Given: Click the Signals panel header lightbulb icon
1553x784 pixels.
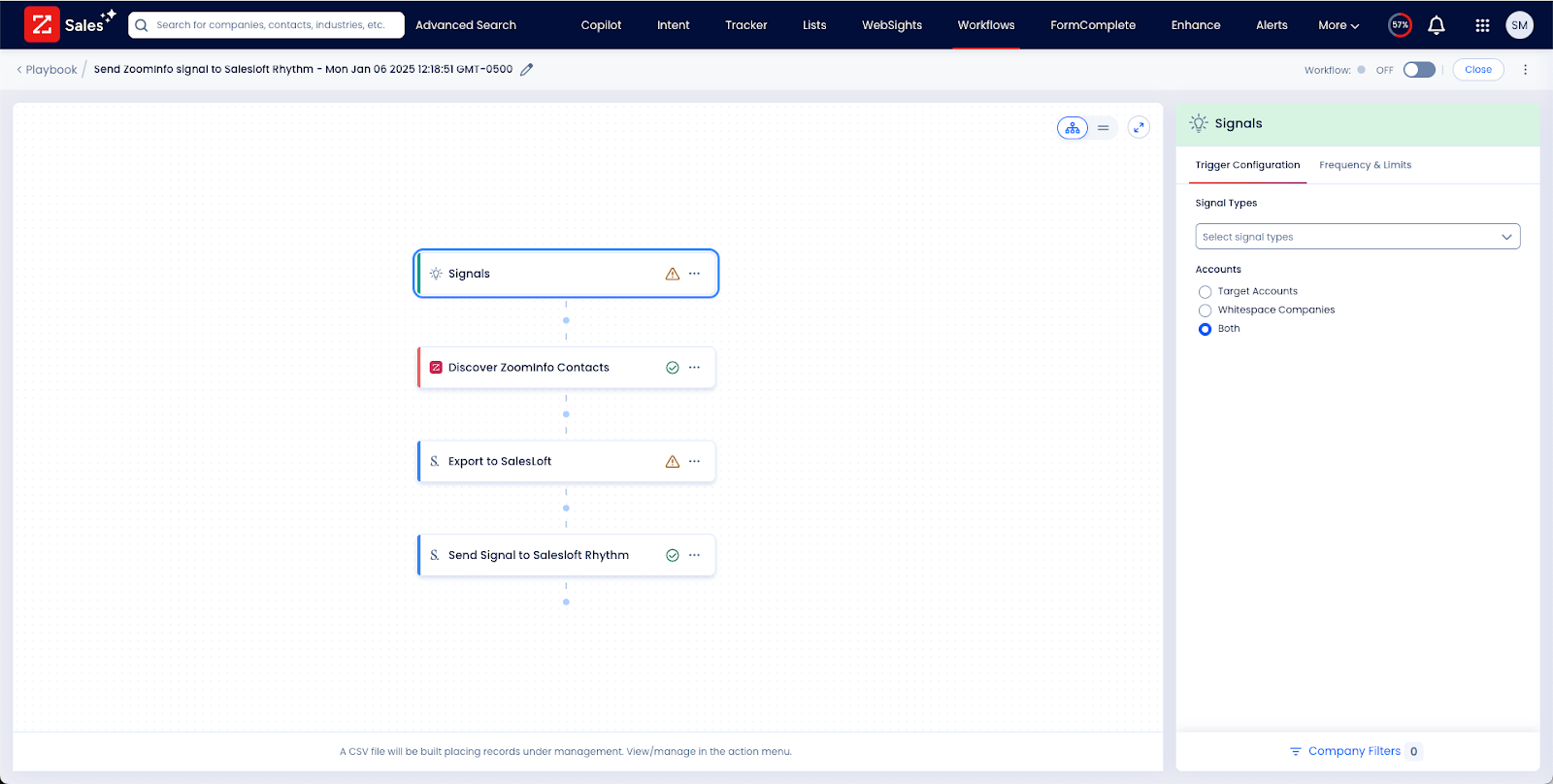Looking at the screenshot, I should (x=1199, y=123).
